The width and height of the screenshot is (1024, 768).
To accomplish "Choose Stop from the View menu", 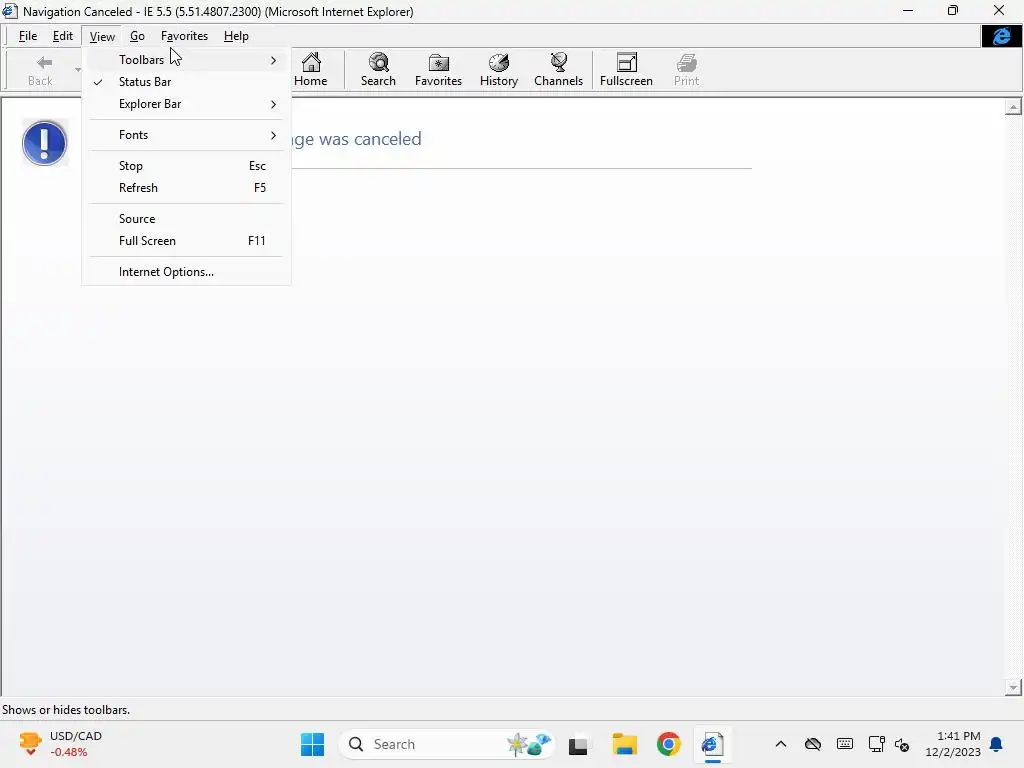I will (186, 166).
